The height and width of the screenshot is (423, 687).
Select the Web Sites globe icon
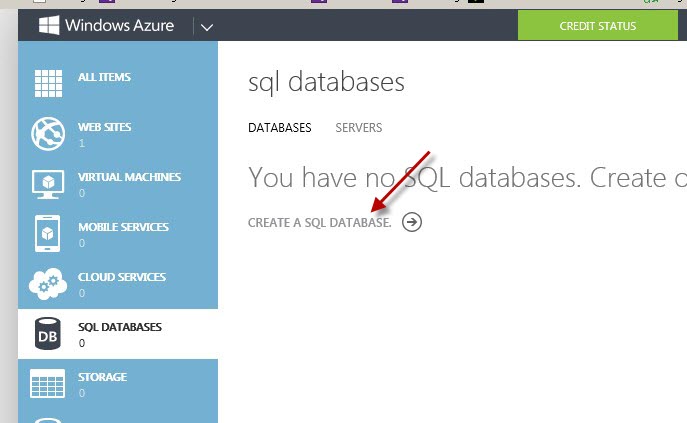click(48, 134)
